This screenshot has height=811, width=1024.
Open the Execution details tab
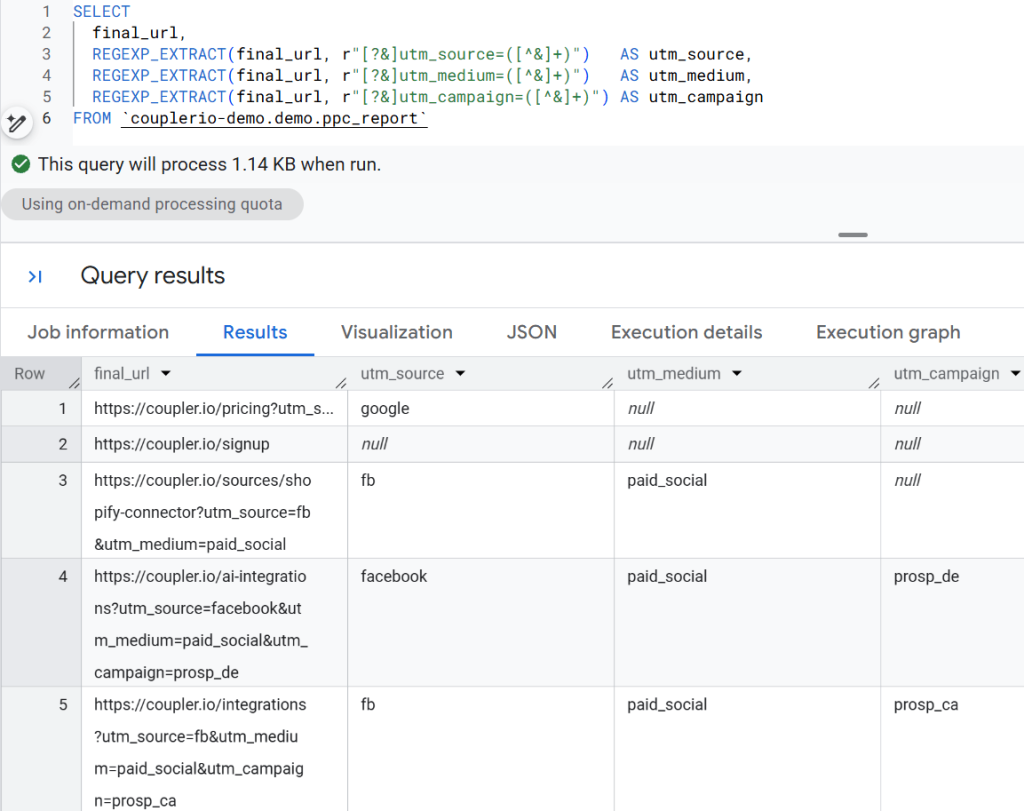[686, 332]
